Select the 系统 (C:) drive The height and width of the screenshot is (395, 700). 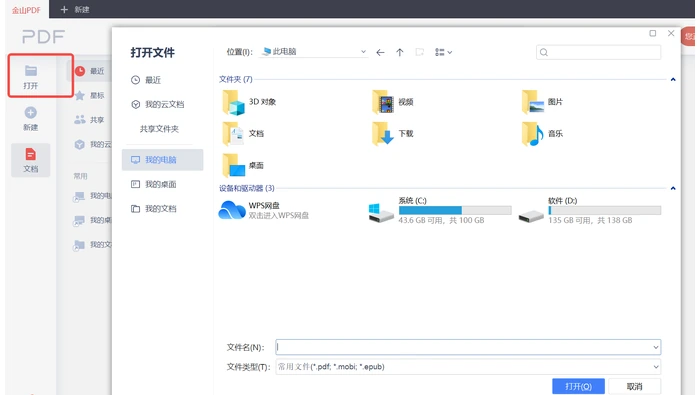pos(440,210)
